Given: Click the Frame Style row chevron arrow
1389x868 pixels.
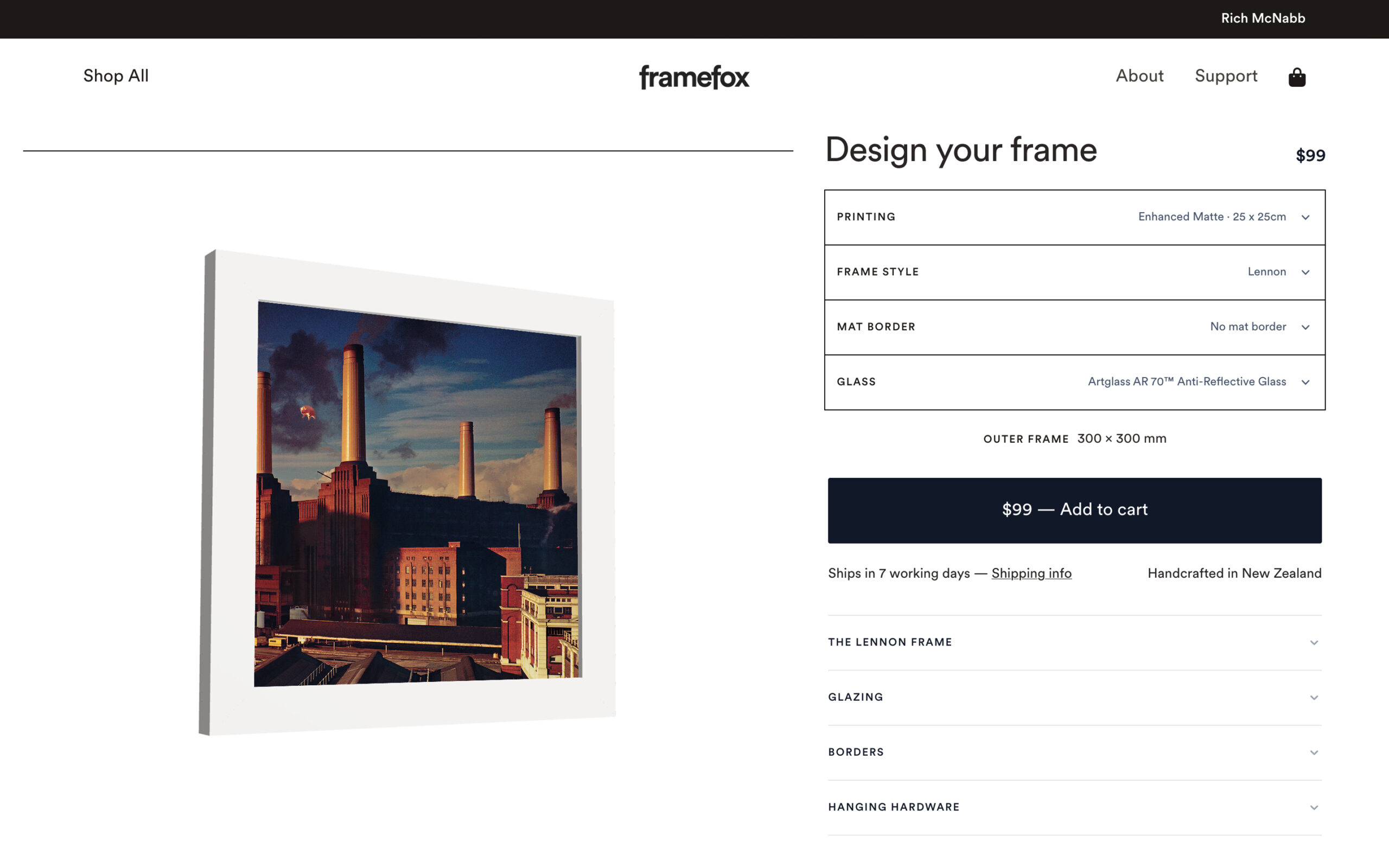Looking at the screenshot, I should click(1306, 273).
